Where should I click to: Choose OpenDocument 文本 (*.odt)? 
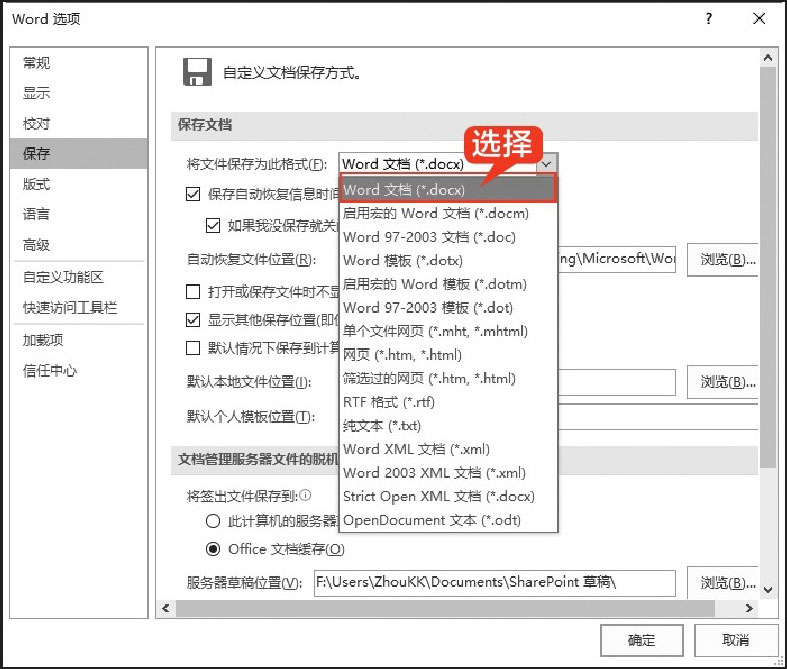[448, 520]
